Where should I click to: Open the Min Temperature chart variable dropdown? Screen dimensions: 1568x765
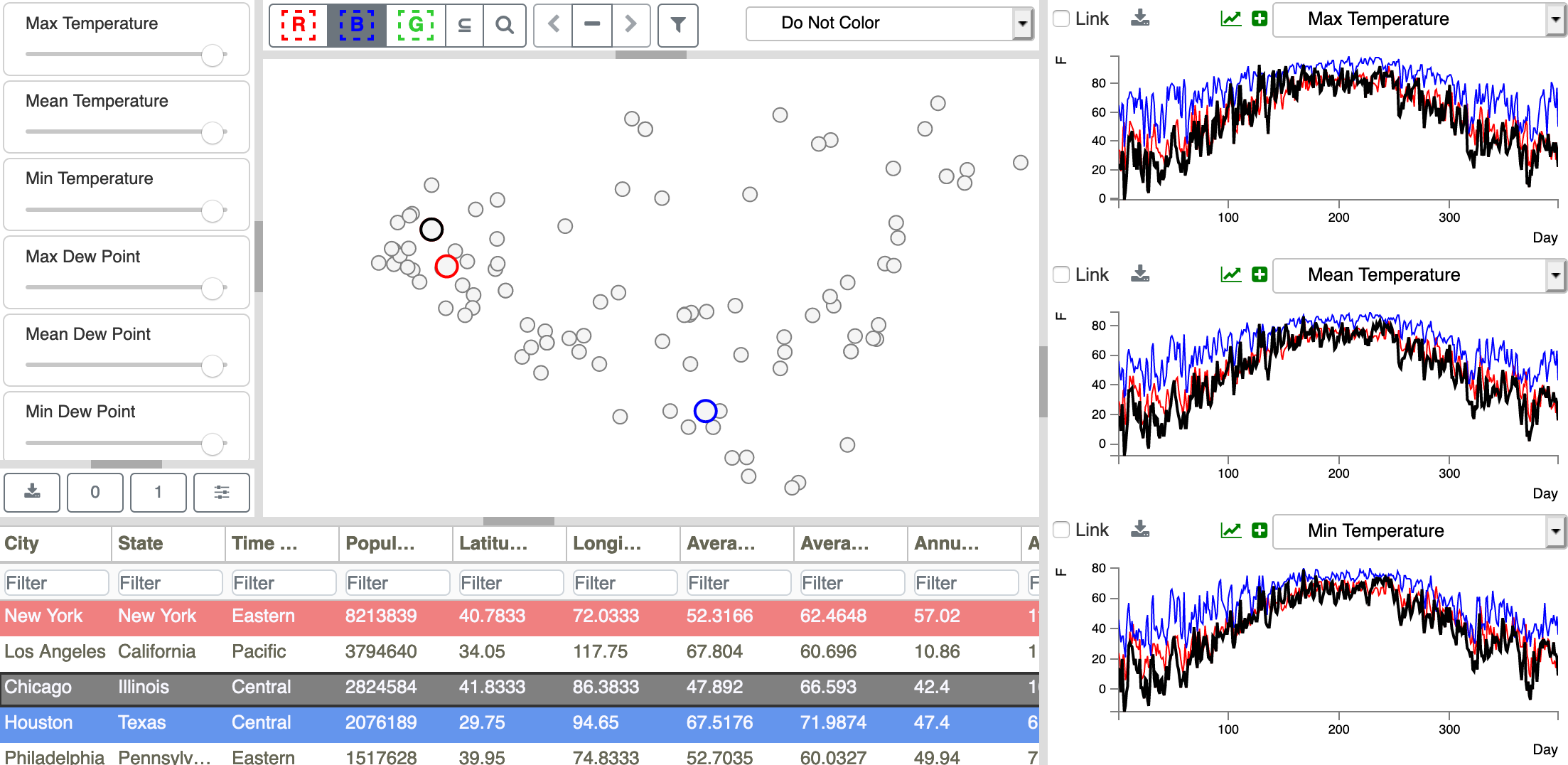coord(1418,531)
